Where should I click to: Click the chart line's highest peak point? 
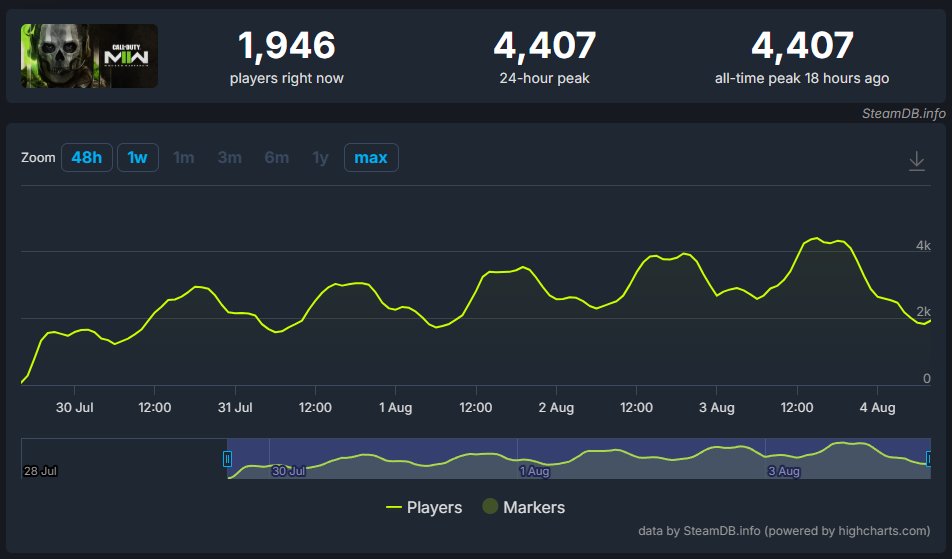[817, 238]
